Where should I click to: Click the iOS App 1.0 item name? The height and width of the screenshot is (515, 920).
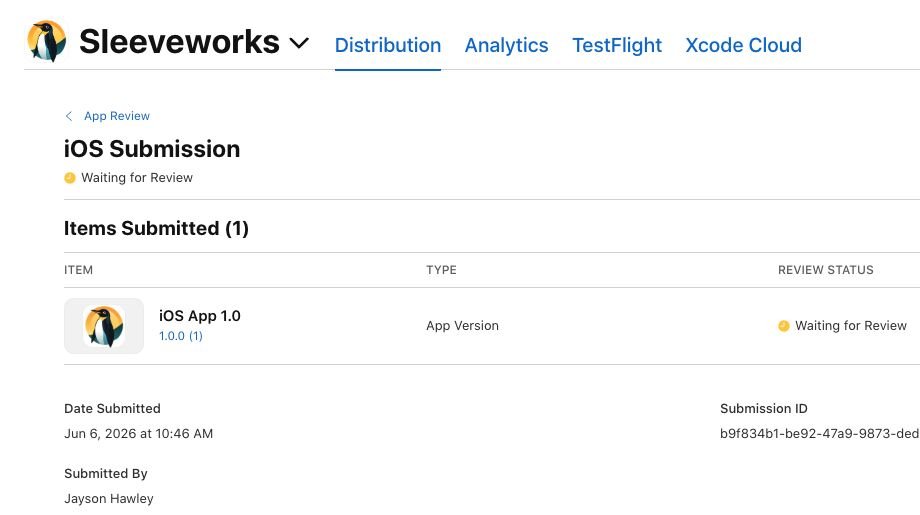pos(199,316)
